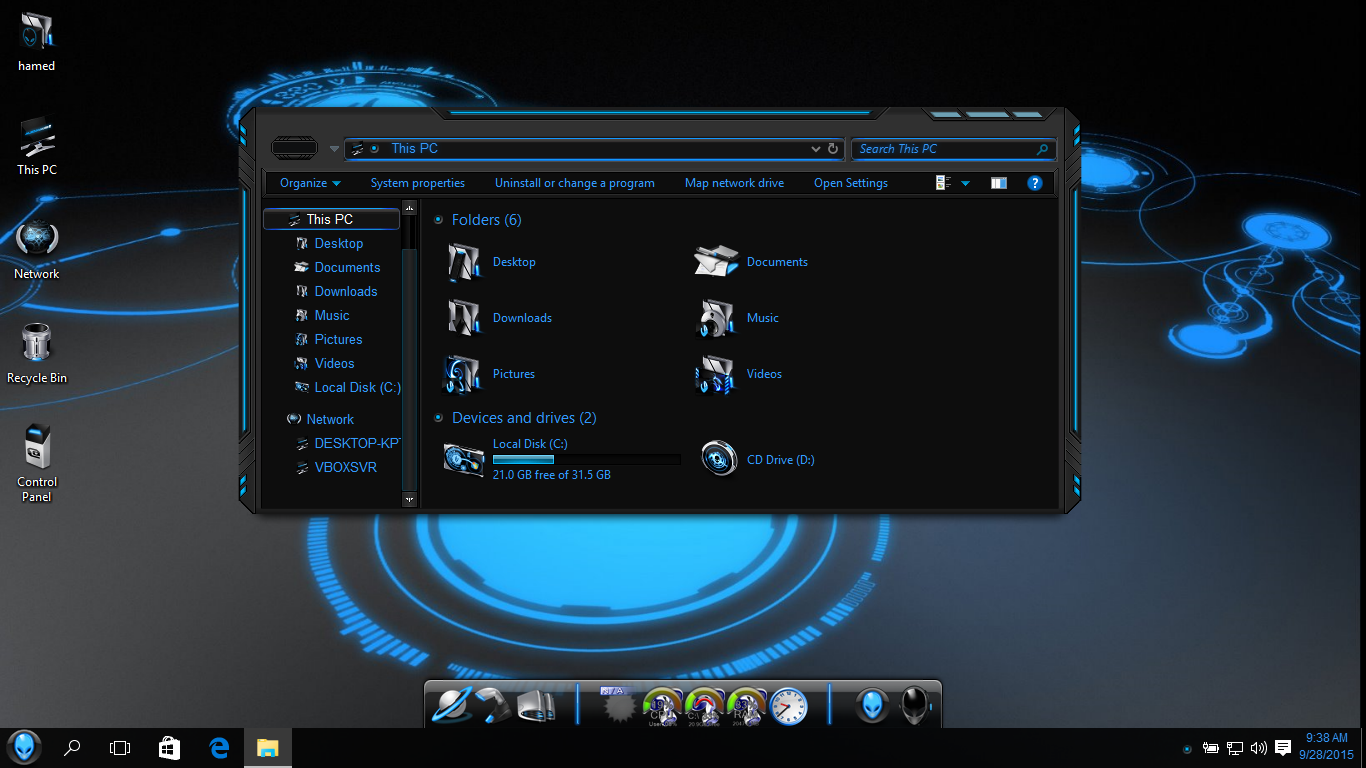This screenshot has width=1366, height=768.
Task: Open Control Panel desktop shortcut
Action: 37,448
